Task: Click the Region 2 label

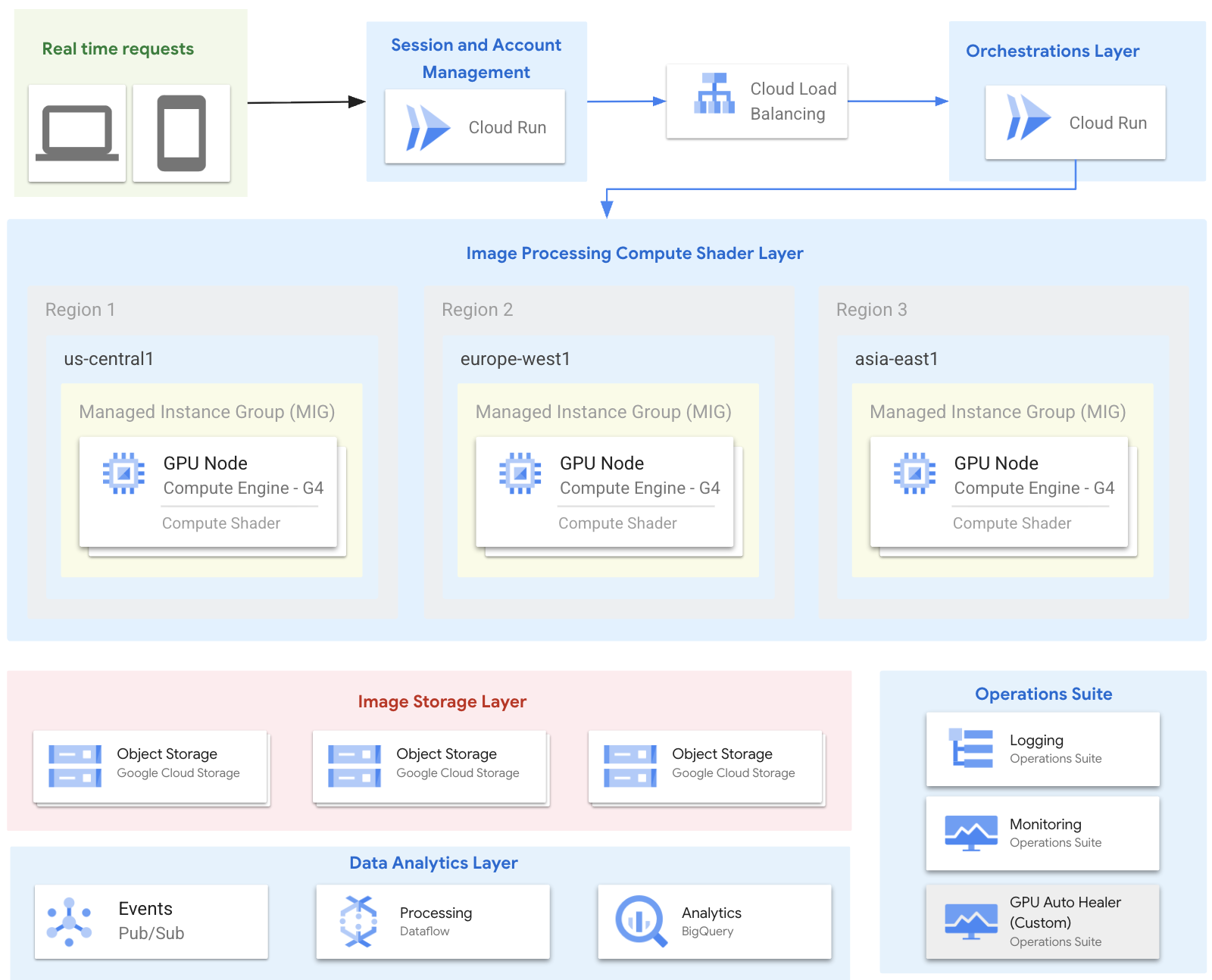Action: pyautogui.click(x=477, y=310)
